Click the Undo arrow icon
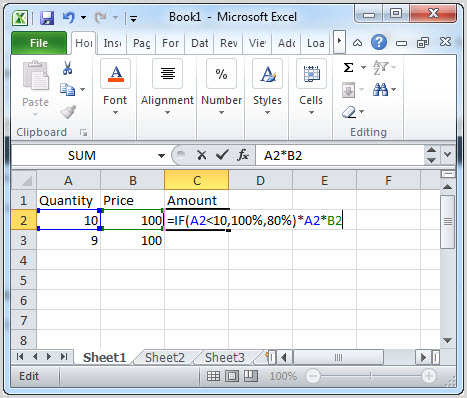Screen dimensions: 467x398 click(69, 17)
